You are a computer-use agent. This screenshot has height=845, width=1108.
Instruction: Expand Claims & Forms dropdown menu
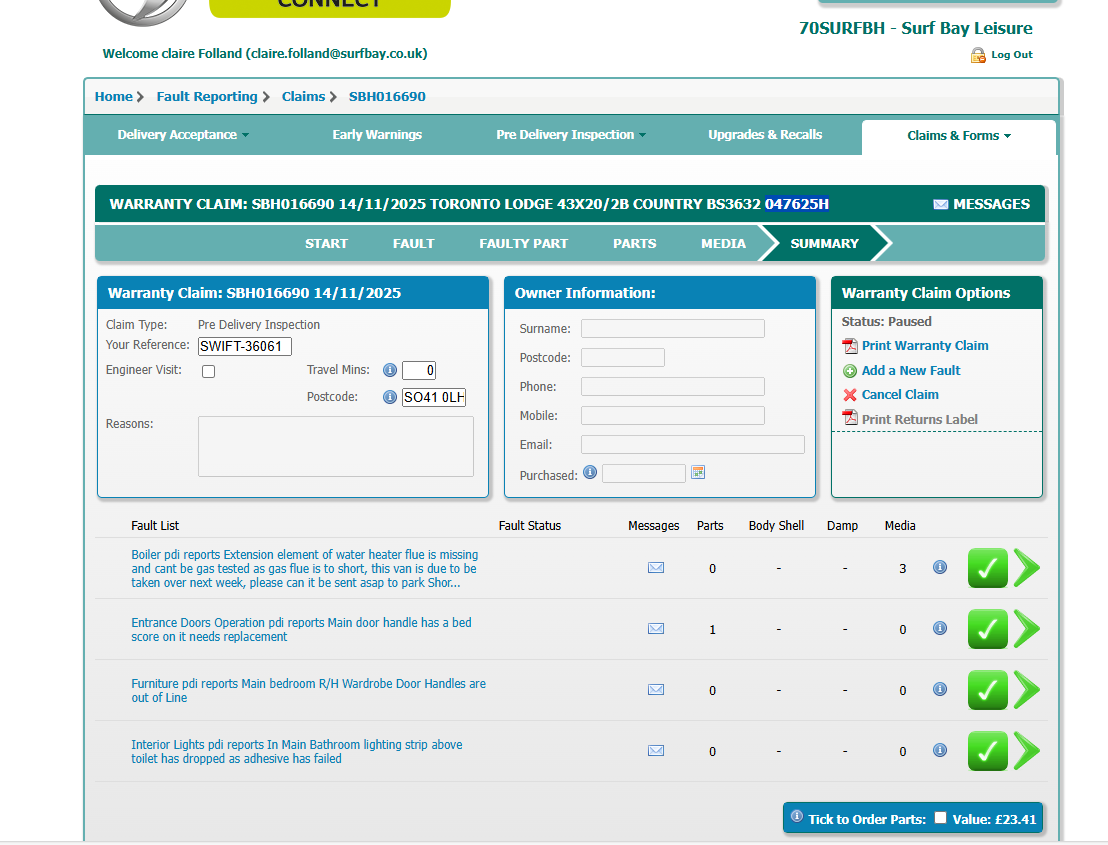pyautogui.click(x=959, y=136)
